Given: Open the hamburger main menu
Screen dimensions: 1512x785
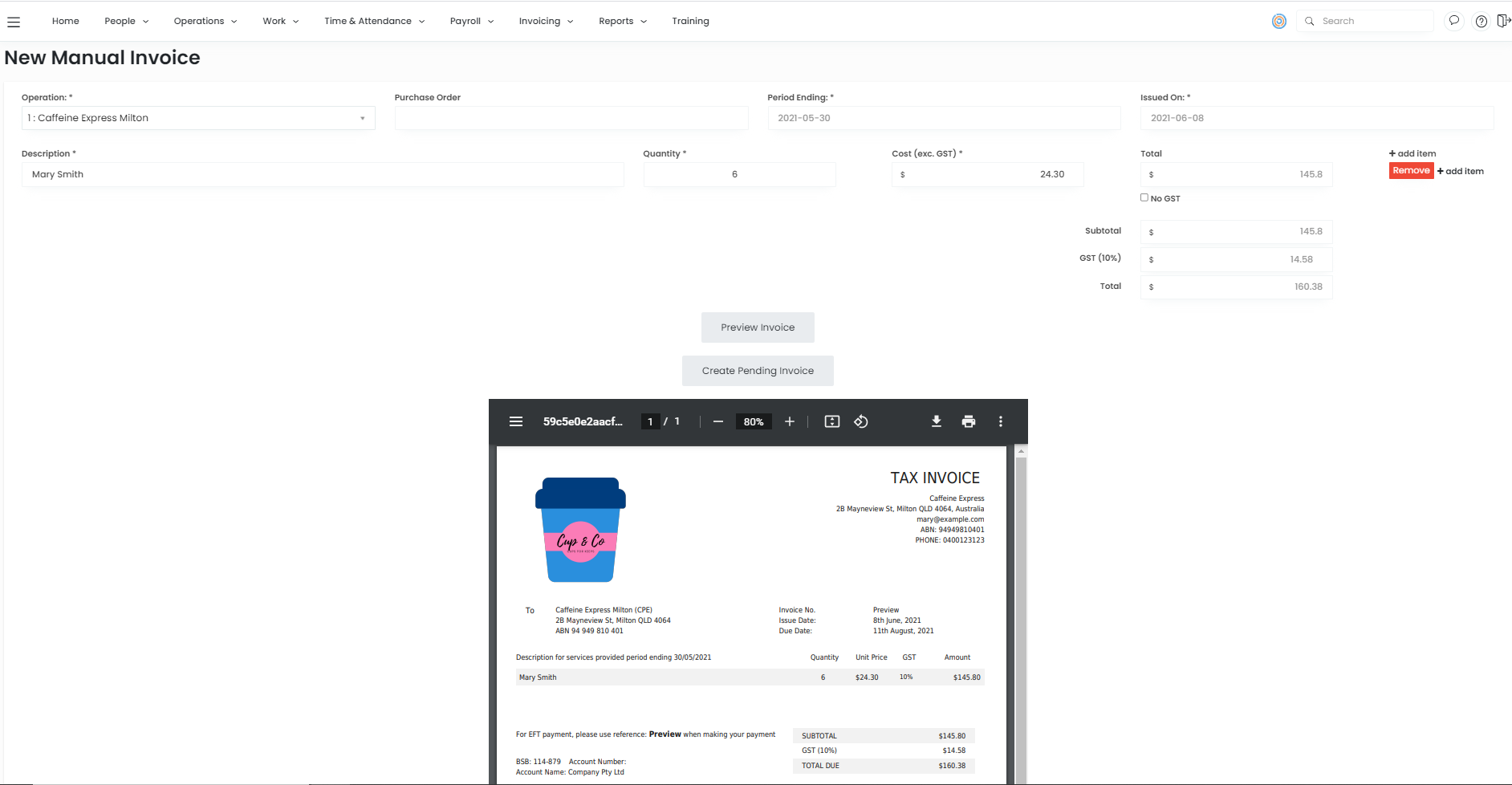Looking at the screenshot, I should click(x=14, y=22).
